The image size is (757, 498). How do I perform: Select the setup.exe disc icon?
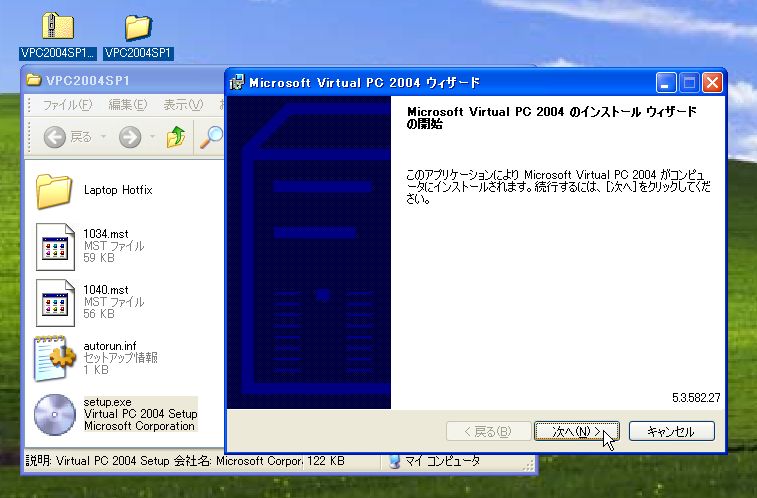[x=55, y=415]
